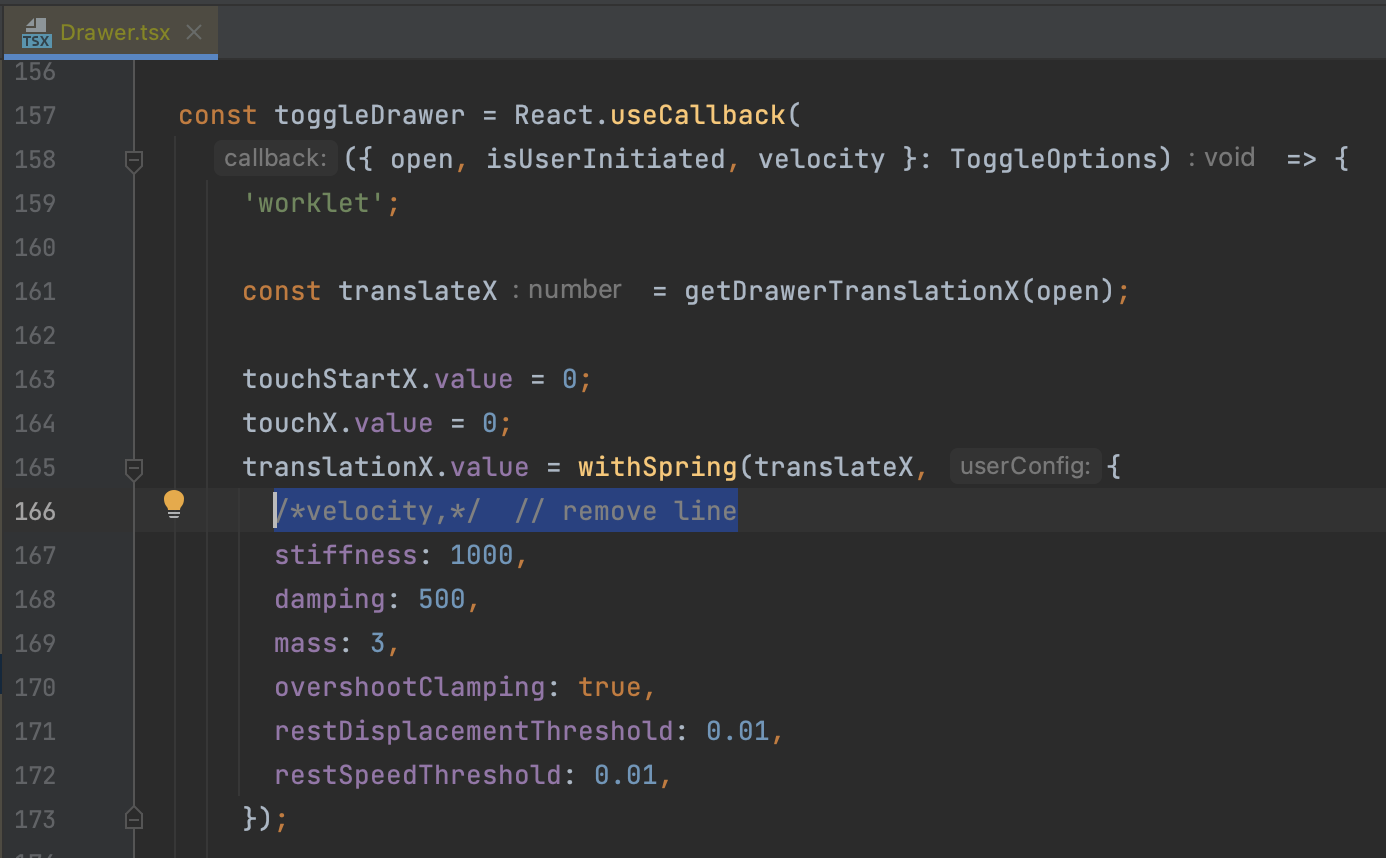The width and height of the screenshot is (1386, 858).
Task: Collapse the withSpring fold marker on line 165
Action: coord(134,467)
